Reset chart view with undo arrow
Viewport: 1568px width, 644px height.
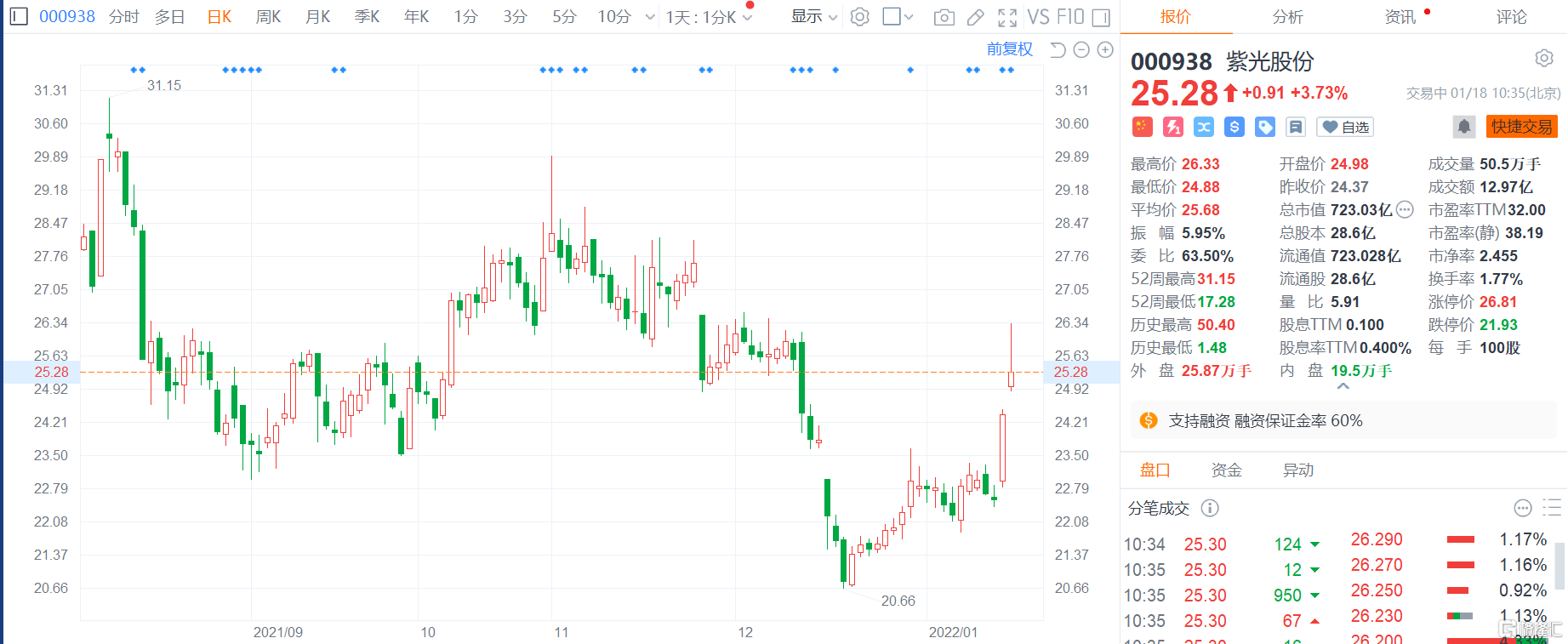tap(1058, 50)
